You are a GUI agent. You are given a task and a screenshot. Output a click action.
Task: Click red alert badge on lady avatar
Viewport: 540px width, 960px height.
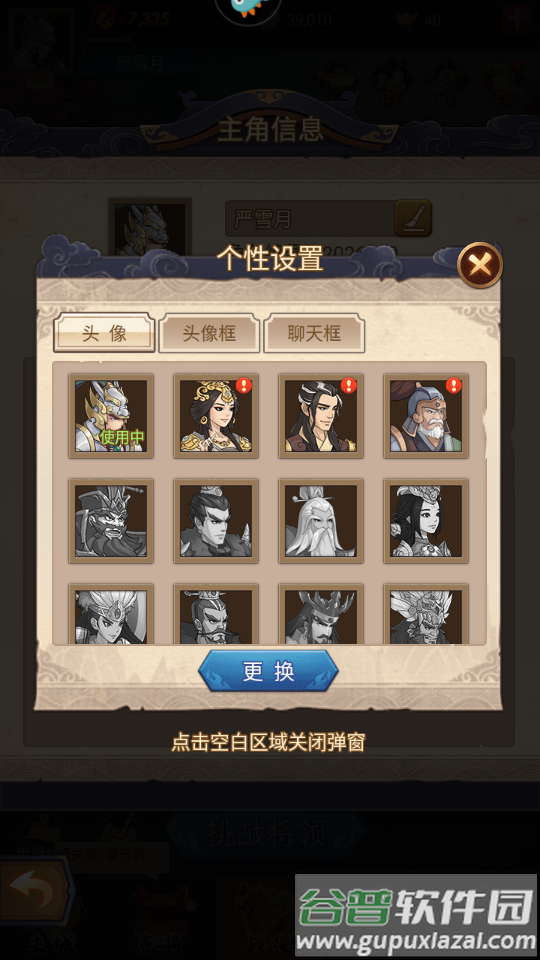pyautogui.click(x=244, y=385)
